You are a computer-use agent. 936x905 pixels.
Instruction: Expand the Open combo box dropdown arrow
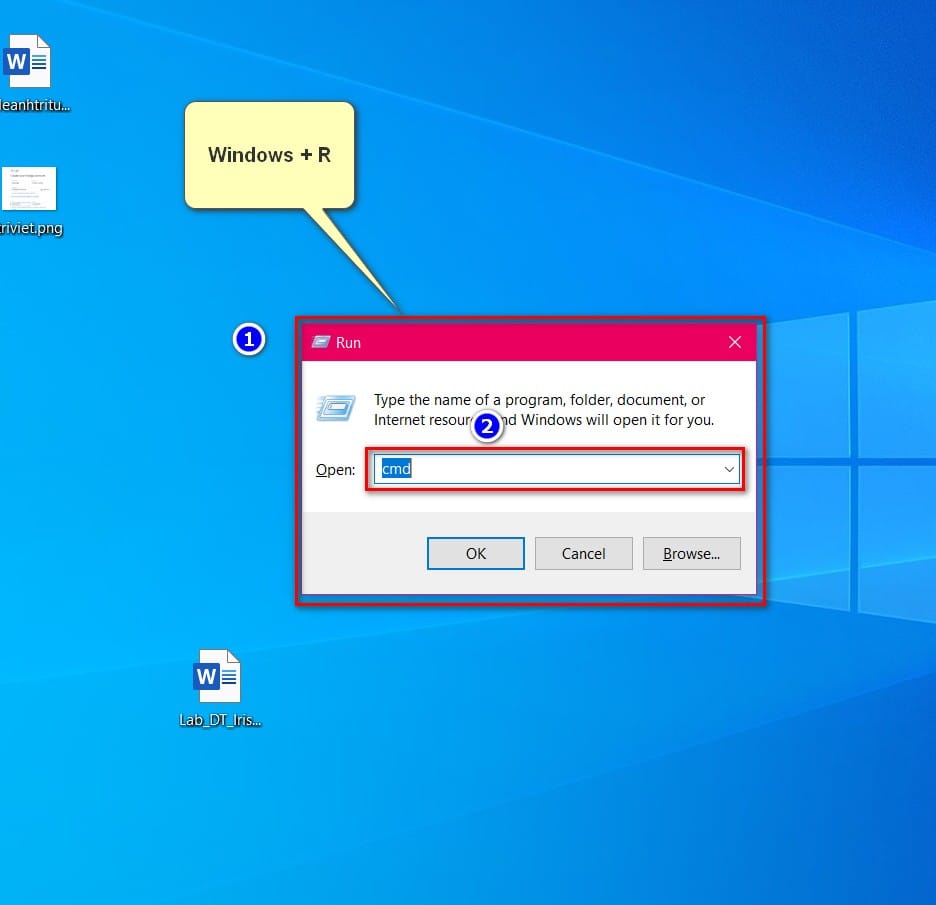click(729, 469)
